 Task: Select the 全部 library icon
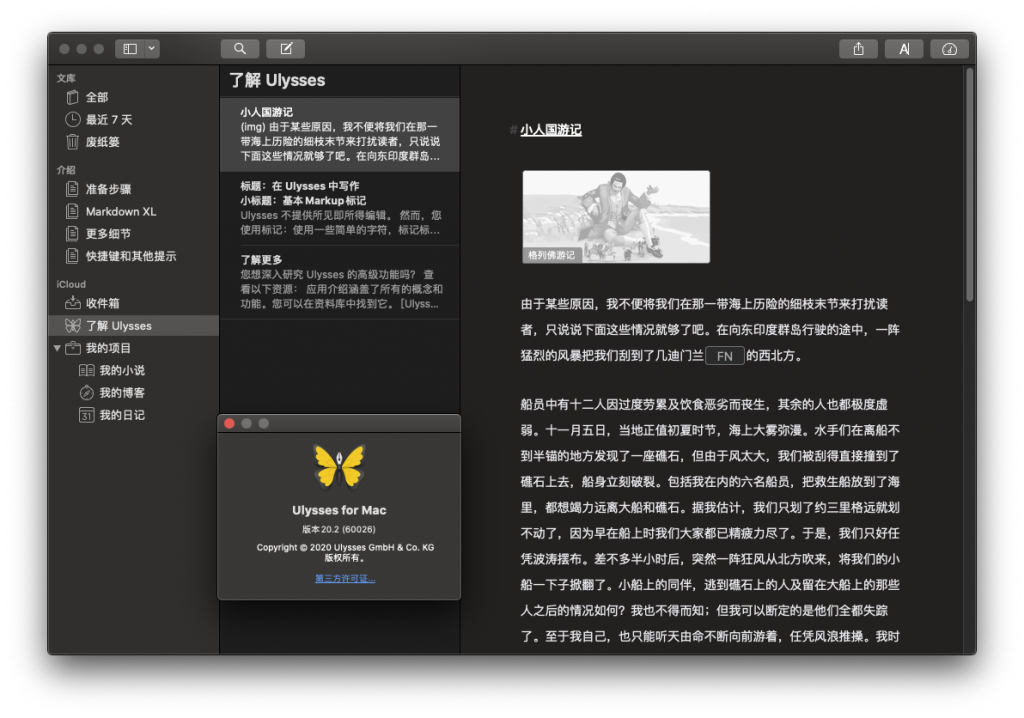[x=72, y=97]
